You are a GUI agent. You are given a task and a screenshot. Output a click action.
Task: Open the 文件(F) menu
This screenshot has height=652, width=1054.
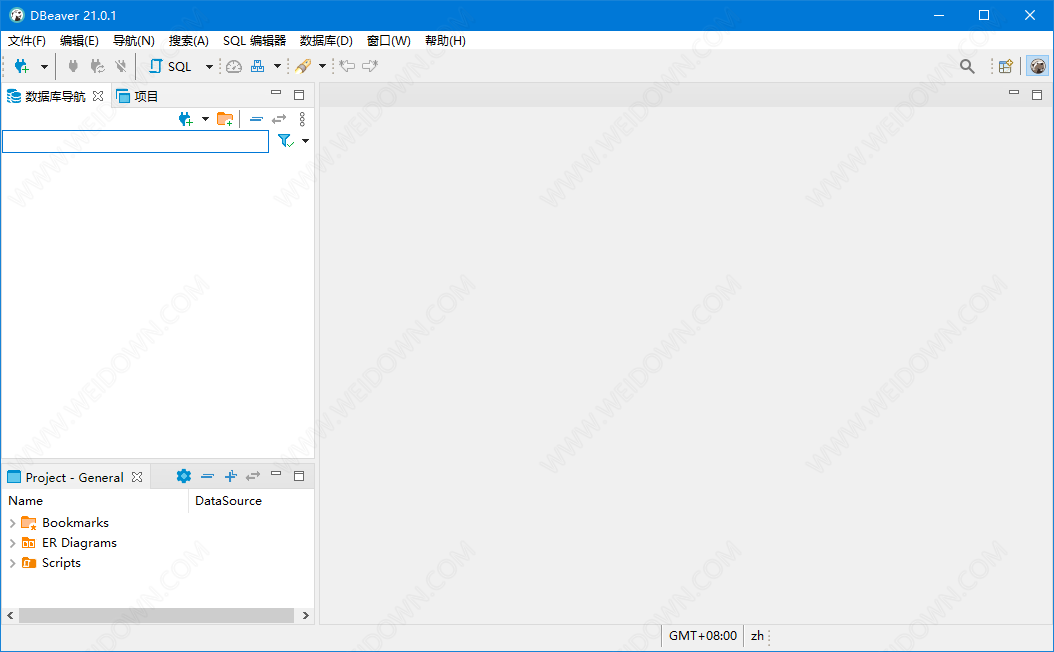coord(27,41)
